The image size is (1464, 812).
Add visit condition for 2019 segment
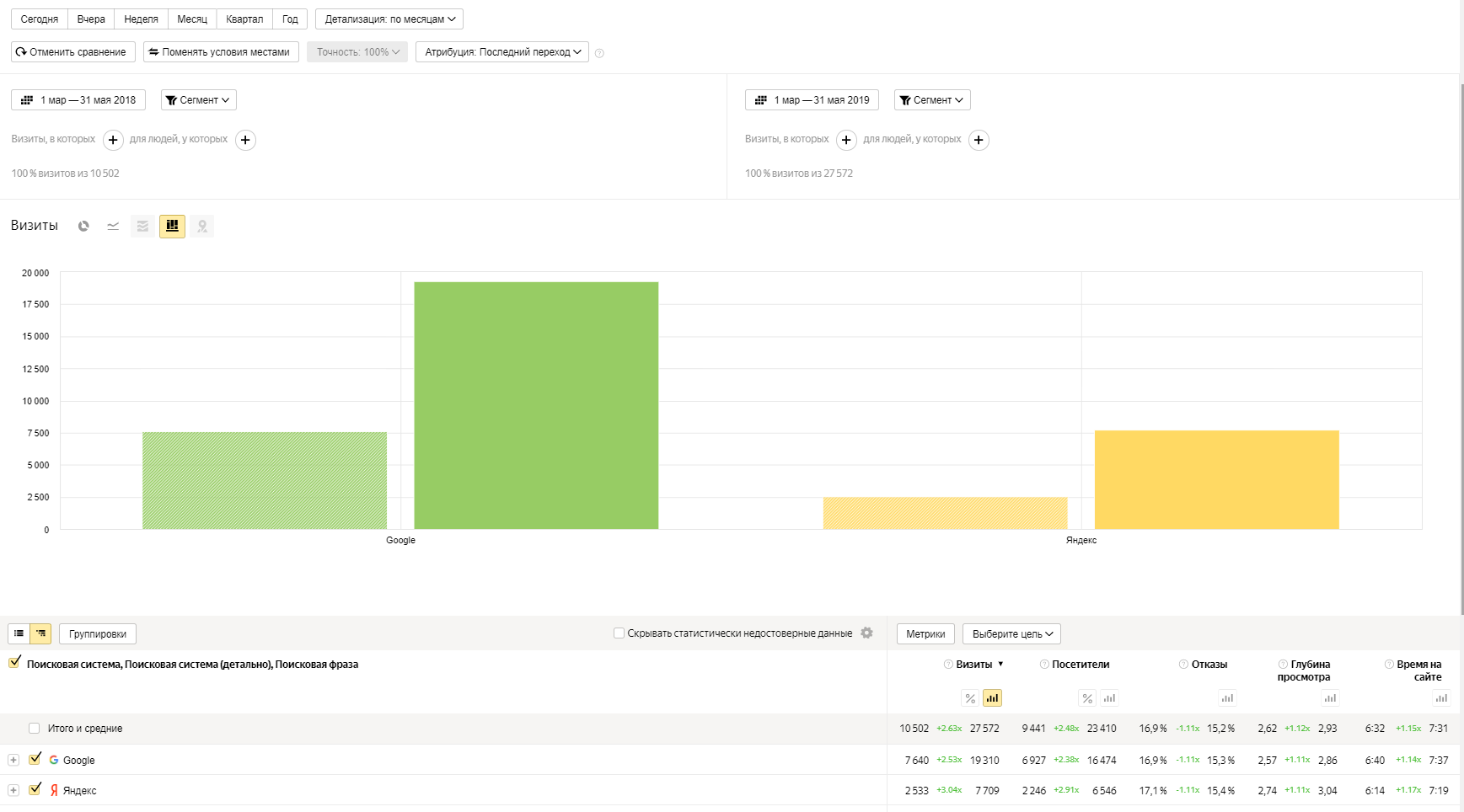pyautogui.click(x=846, y=140)
